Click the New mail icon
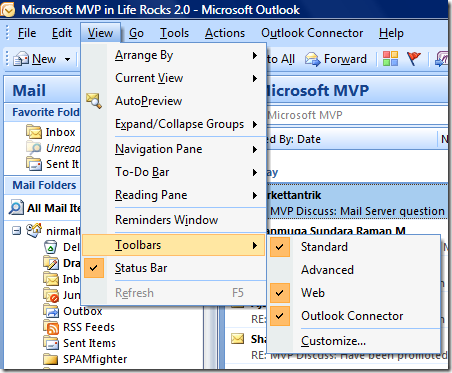 tap(21, 59)
